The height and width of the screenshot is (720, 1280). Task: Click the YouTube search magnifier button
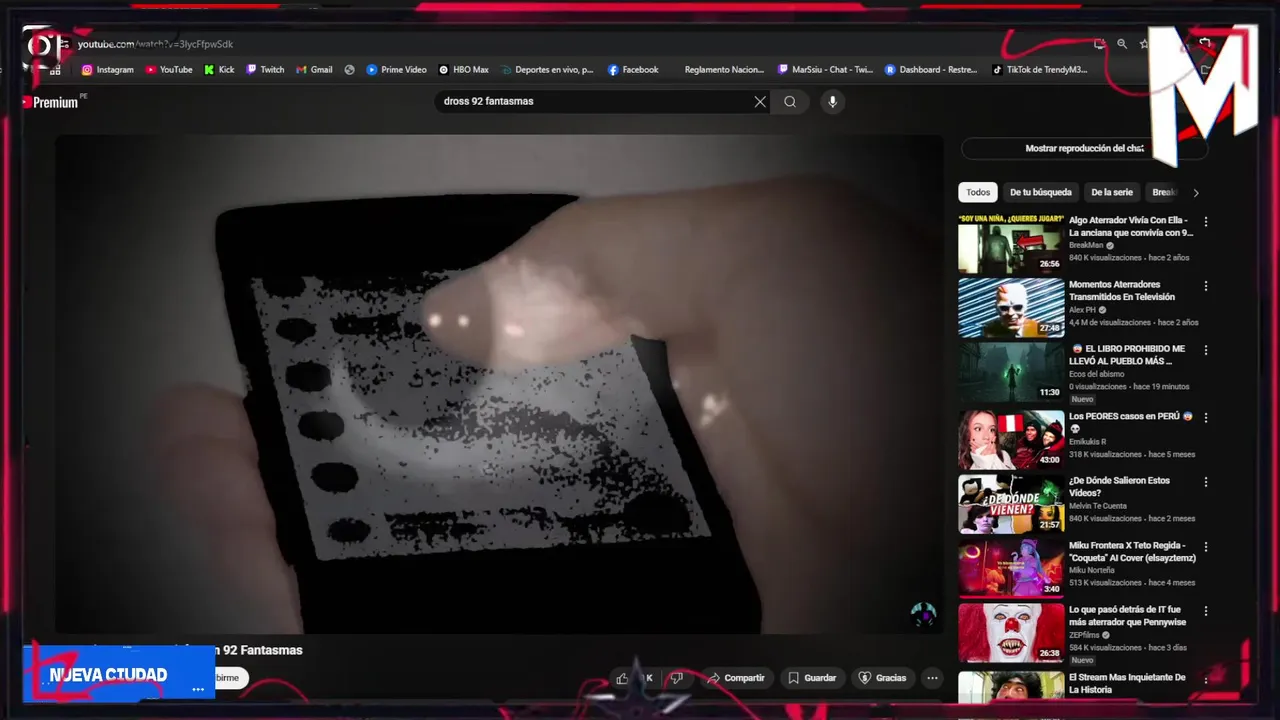tap(790, 101)
